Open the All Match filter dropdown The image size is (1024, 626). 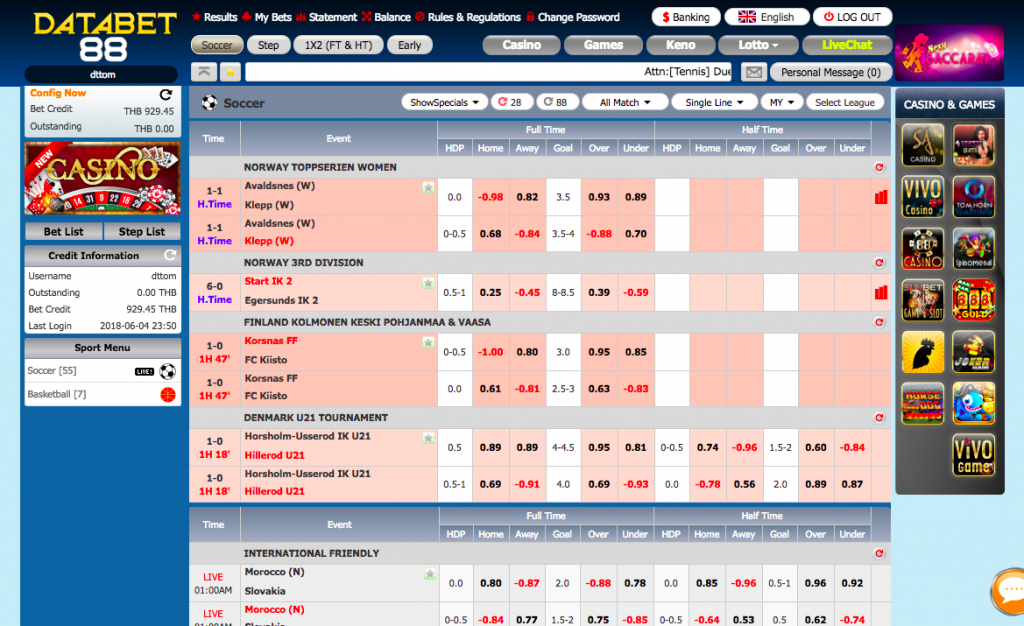point(625,102)
